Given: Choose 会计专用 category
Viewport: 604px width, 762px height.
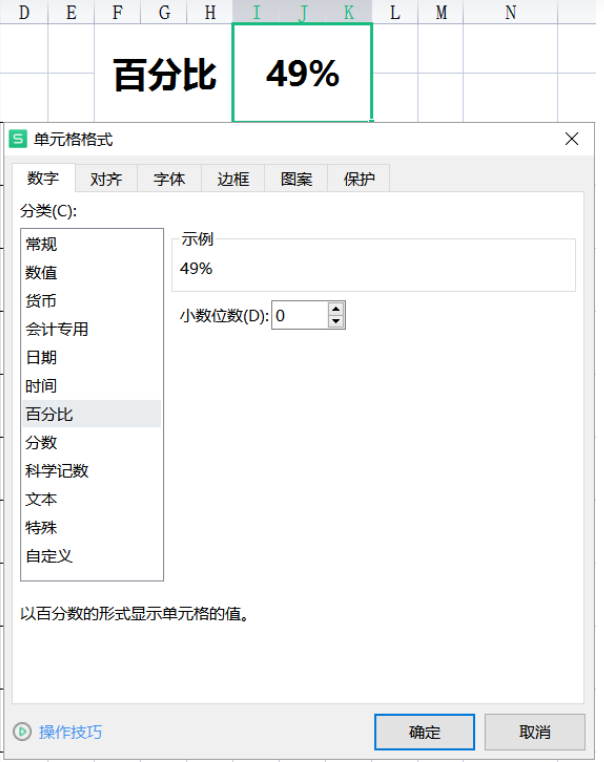Looking at the screenshot, I should (91, 329).
